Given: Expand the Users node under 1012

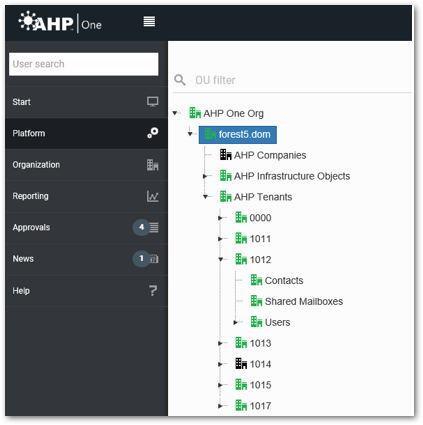Looking at the screenshot, I should [x=235, y=322].
